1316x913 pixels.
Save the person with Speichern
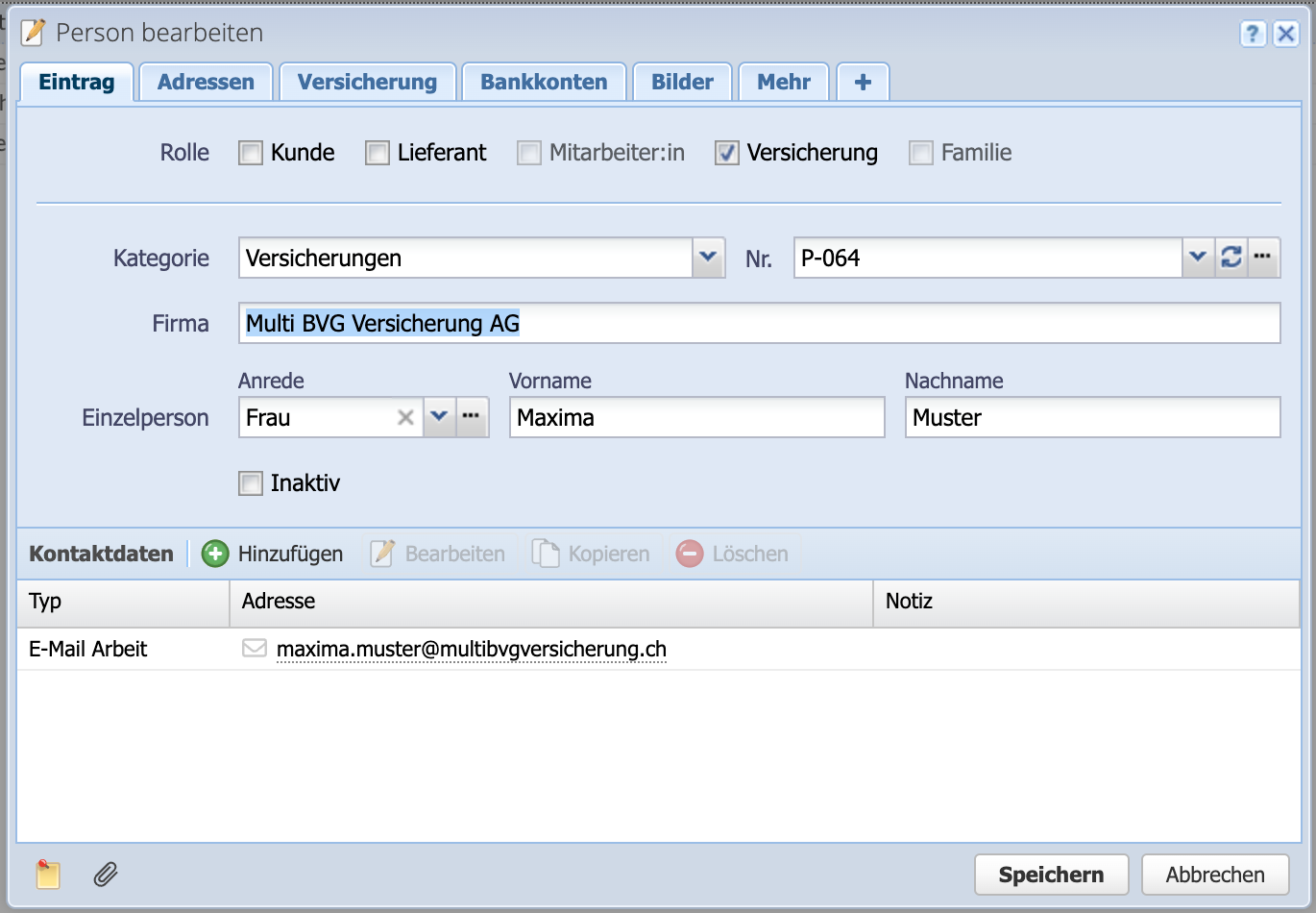[x=1051, y=875]
